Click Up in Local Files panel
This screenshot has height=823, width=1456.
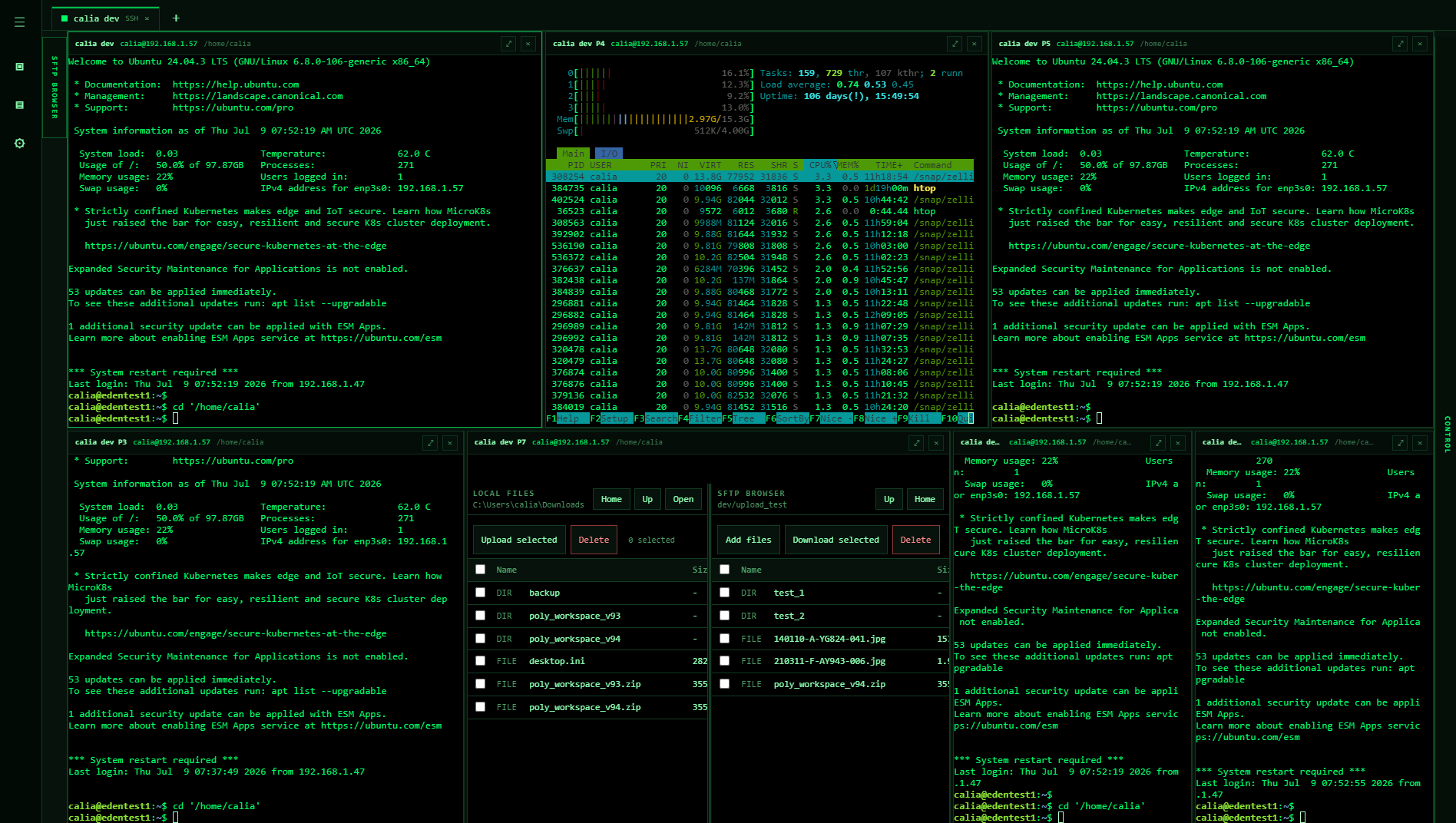(647, 499)
